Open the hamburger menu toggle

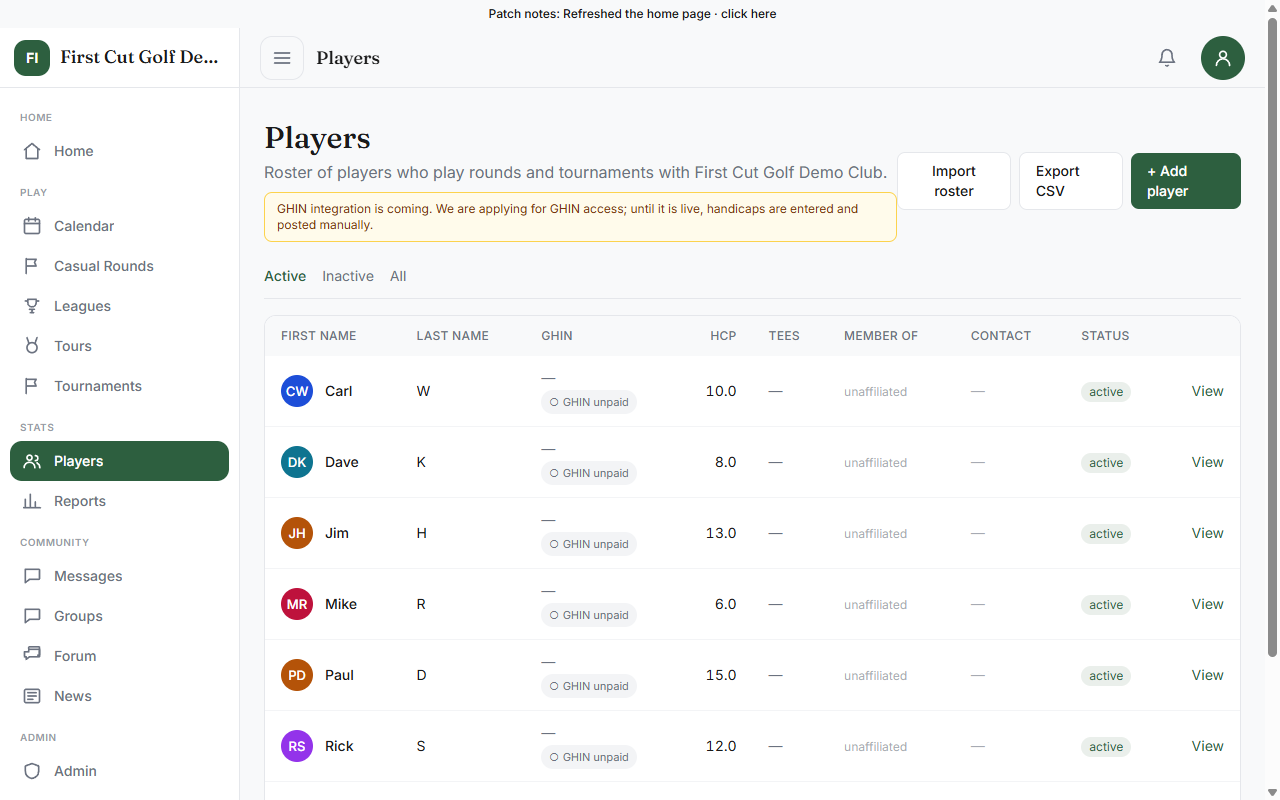click(x=282, y=58)
